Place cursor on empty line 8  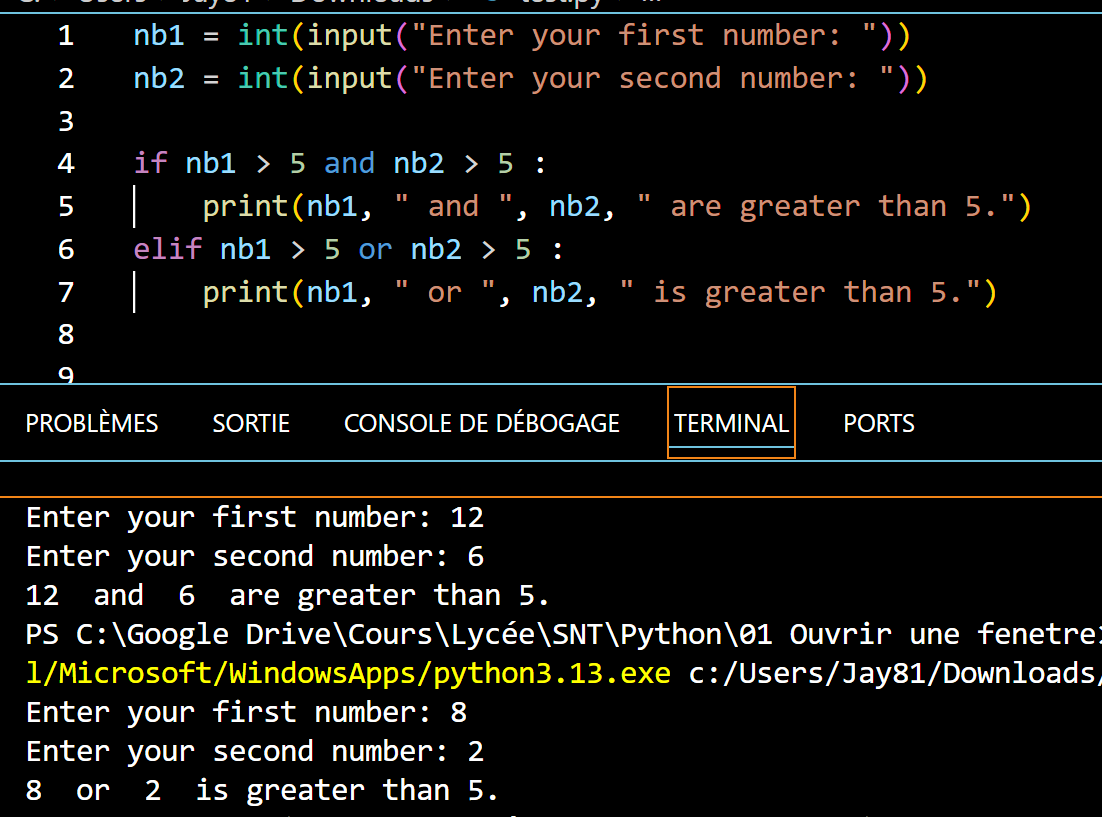tap(400, 334)
